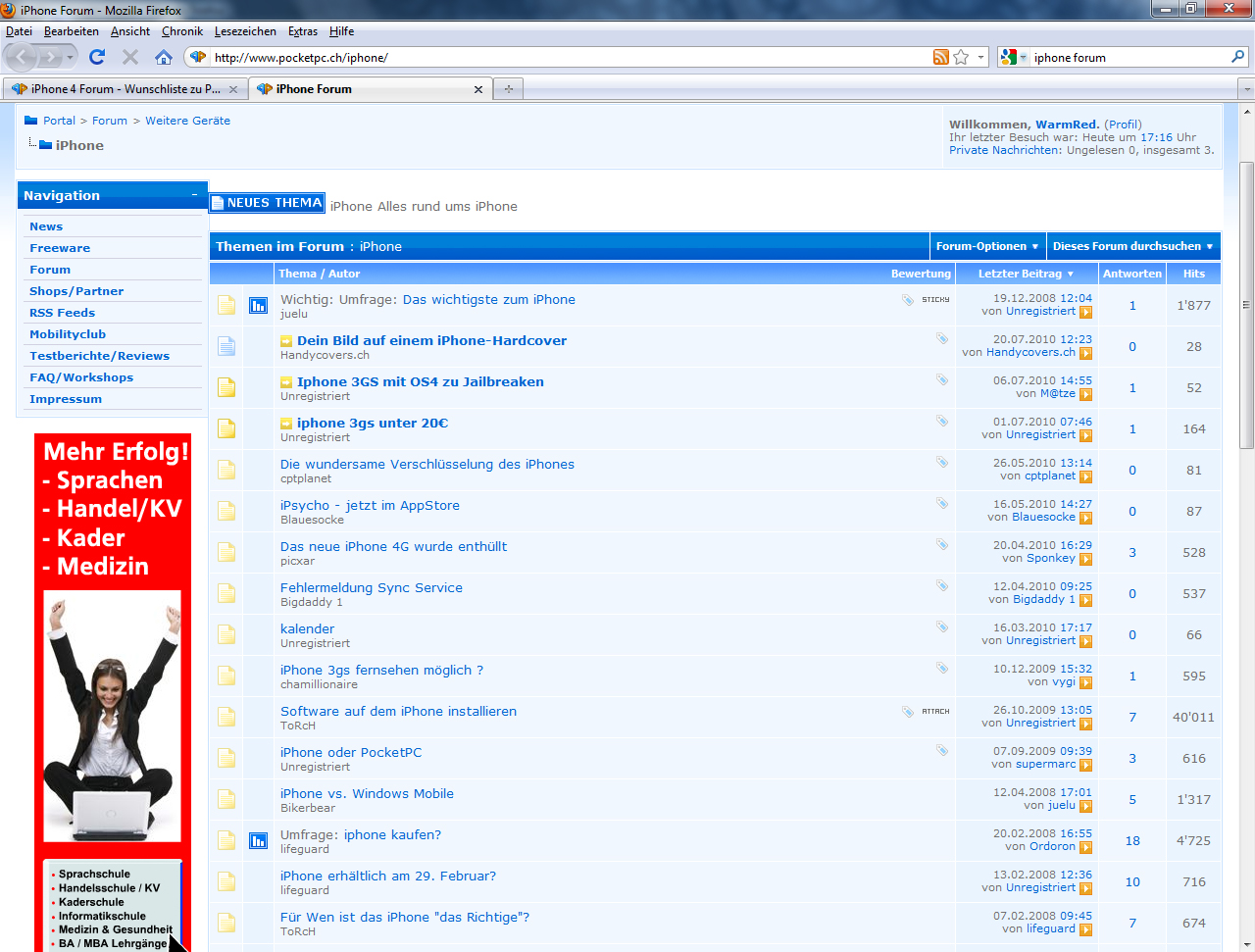The image size is (1255, 952).
Task: Open the Lesezeichen menu
Action: (245, 31)
